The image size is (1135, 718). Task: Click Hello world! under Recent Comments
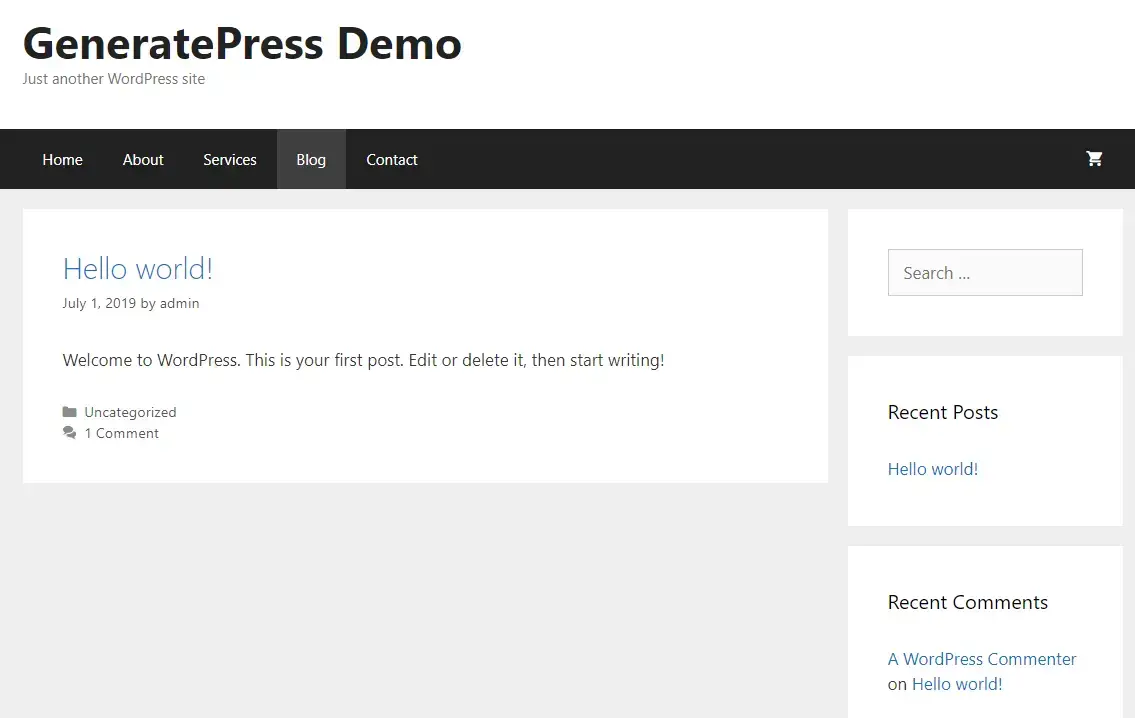click(x=957, y=684)
